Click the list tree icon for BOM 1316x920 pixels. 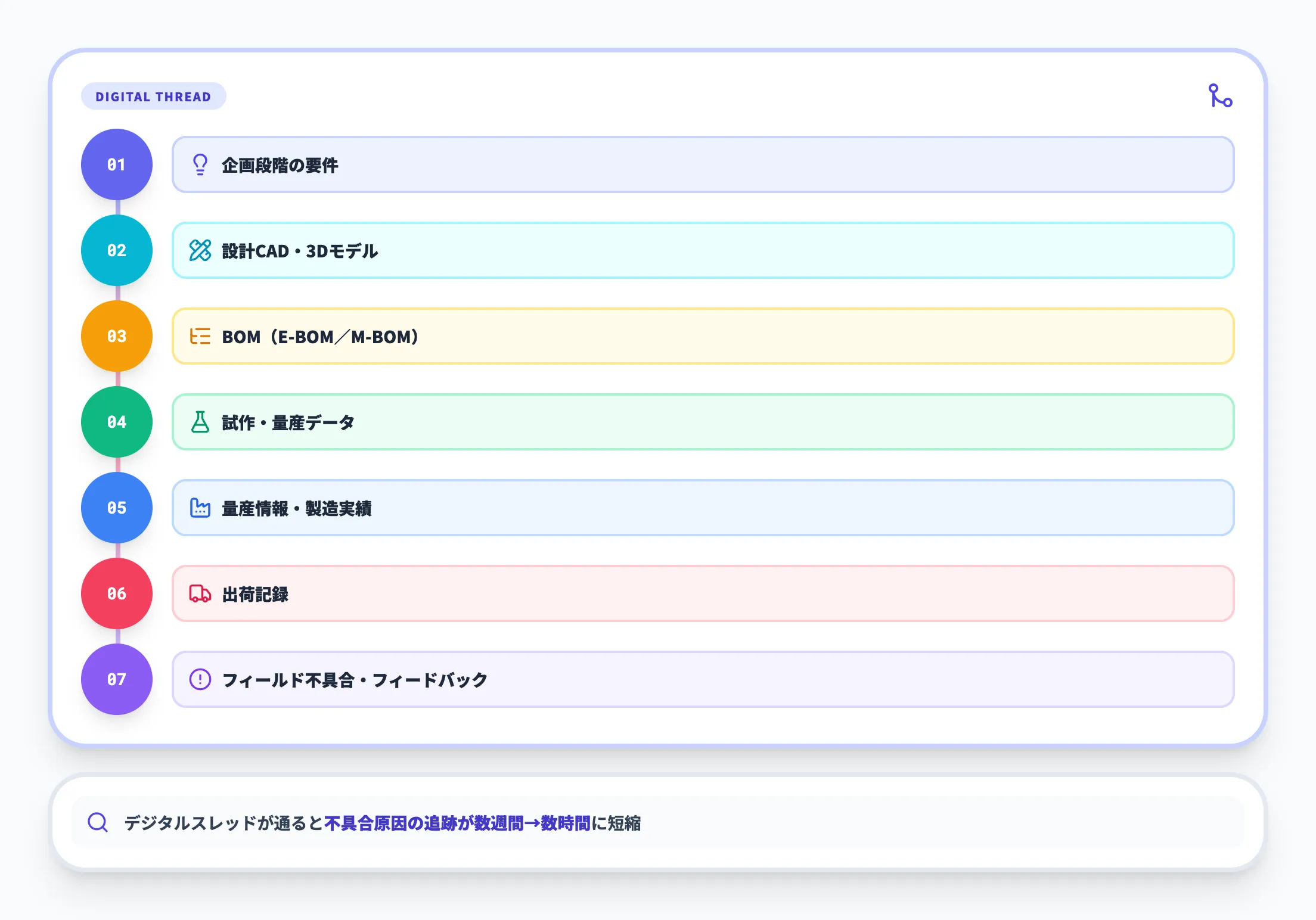(200, 336)
